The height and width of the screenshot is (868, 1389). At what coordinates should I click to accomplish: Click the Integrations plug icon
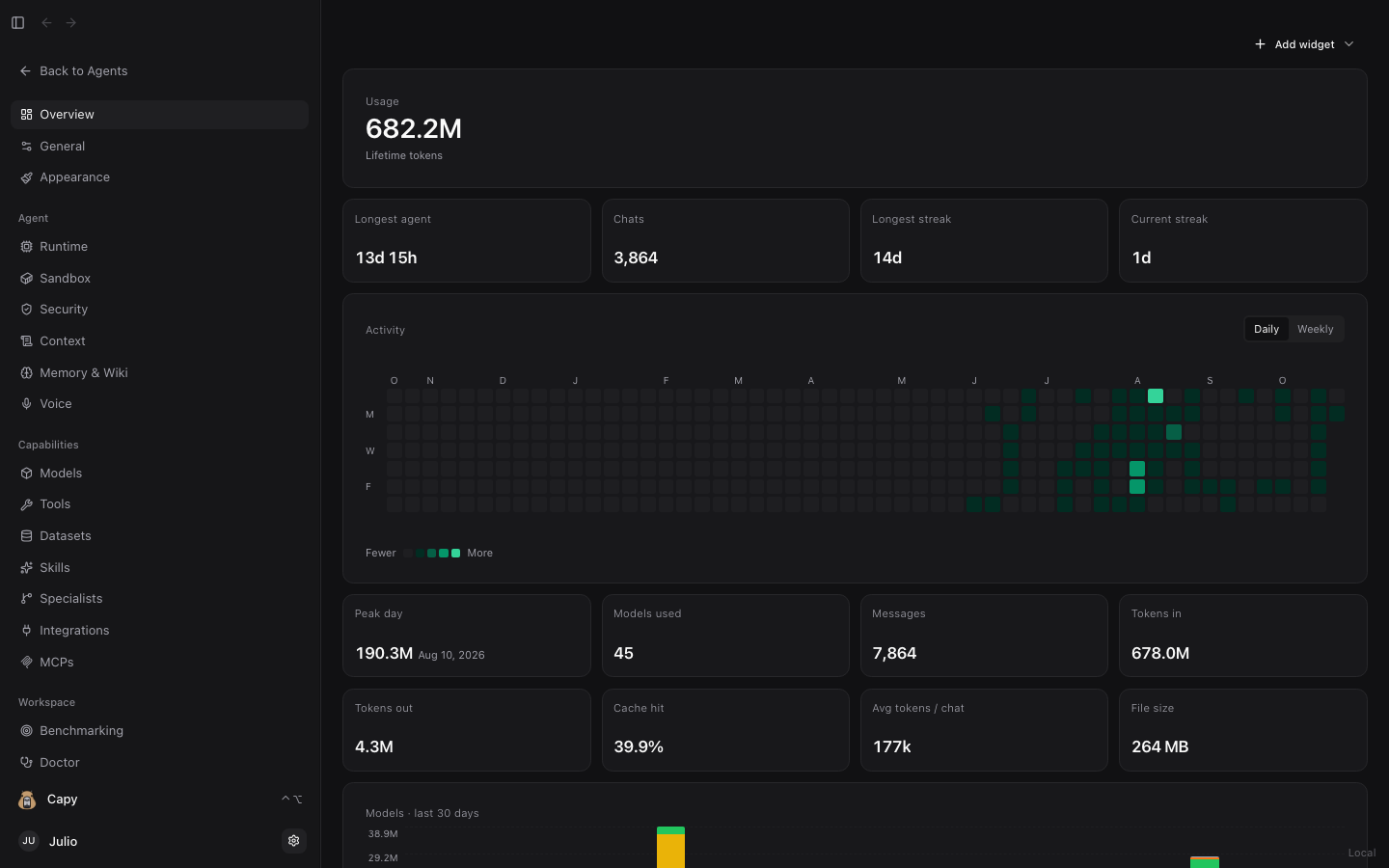pyautogui.click(x=27, y=631)
